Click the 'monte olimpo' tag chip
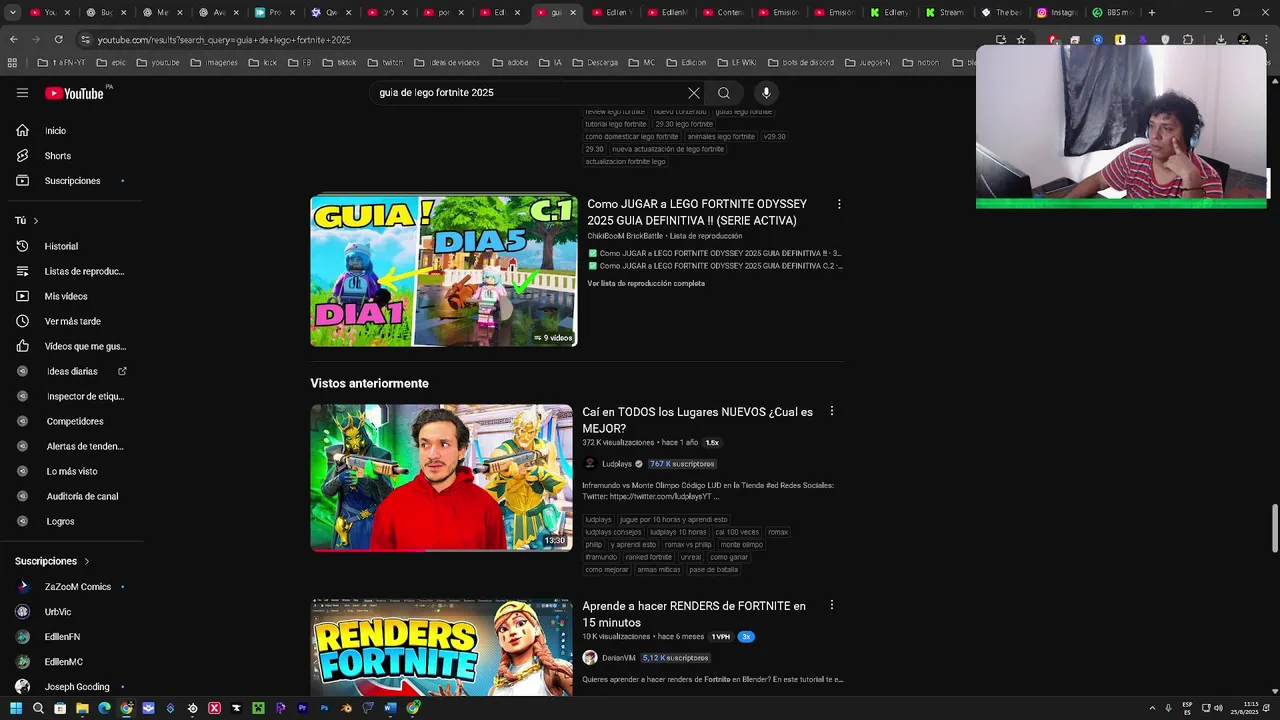This screenshot has height=720, width=1280. click(x=741, y=545)
